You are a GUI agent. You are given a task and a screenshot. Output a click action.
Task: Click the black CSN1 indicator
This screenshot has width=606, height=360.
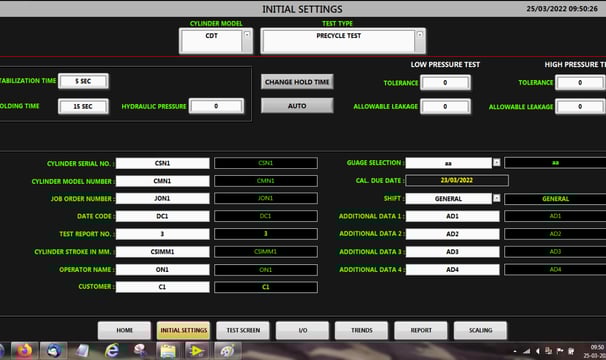[x=266, y=163]
